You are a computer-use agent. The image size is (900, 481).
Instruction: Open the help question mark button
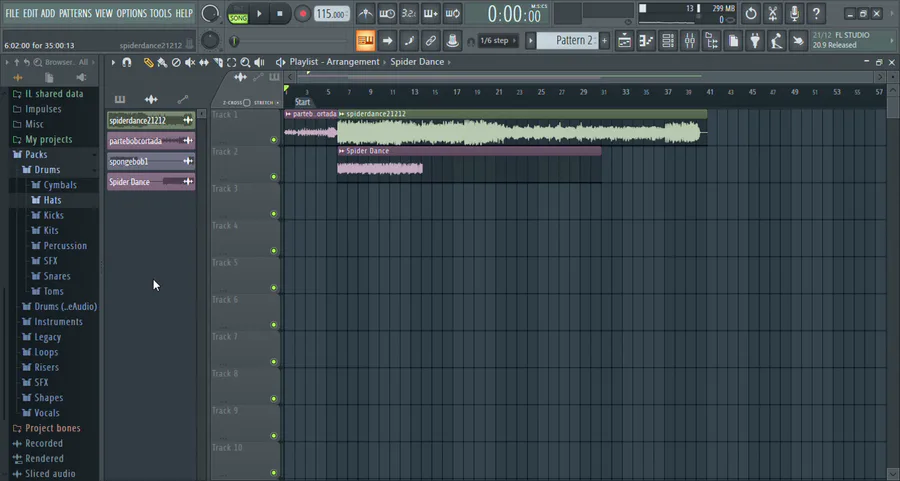click(816, 14)
